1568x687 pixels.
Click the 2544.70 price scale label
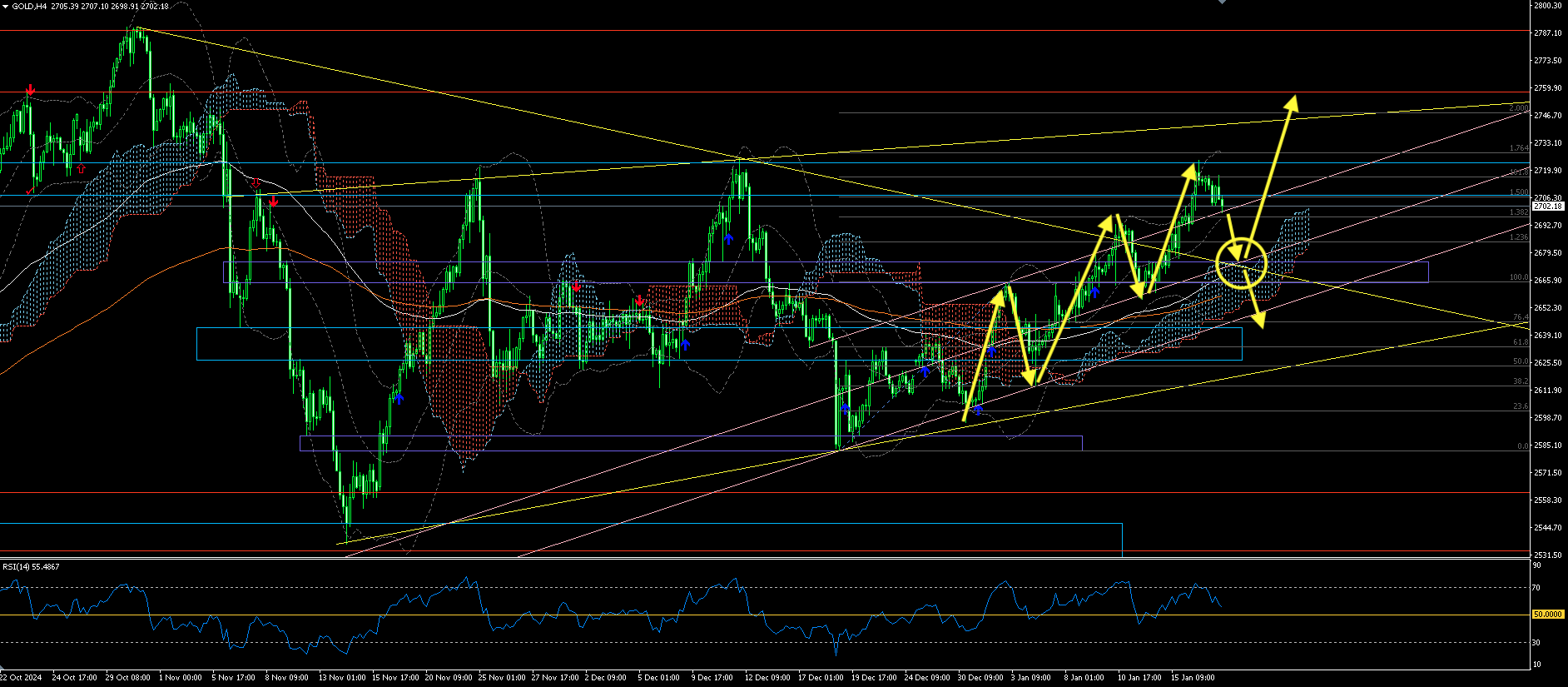[1547, 528]
